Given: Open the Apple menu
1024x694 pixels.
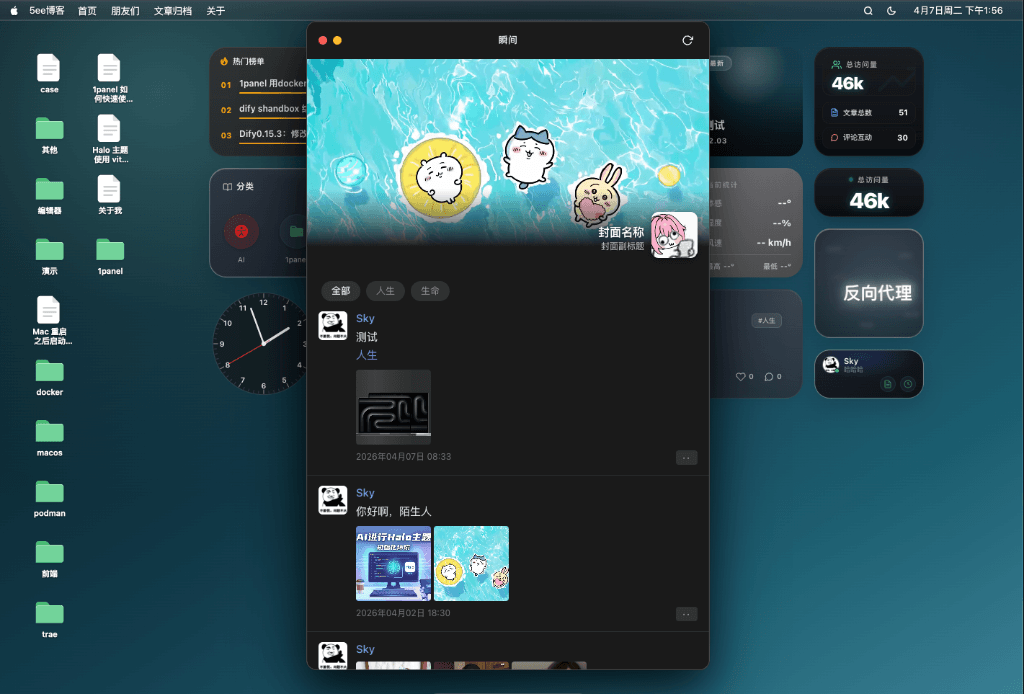Looking at the screenshot, I should (x=14, y=11).
